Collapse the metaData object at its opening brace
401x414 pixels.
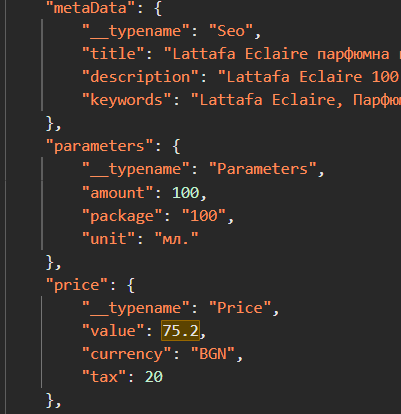[158, 8]
